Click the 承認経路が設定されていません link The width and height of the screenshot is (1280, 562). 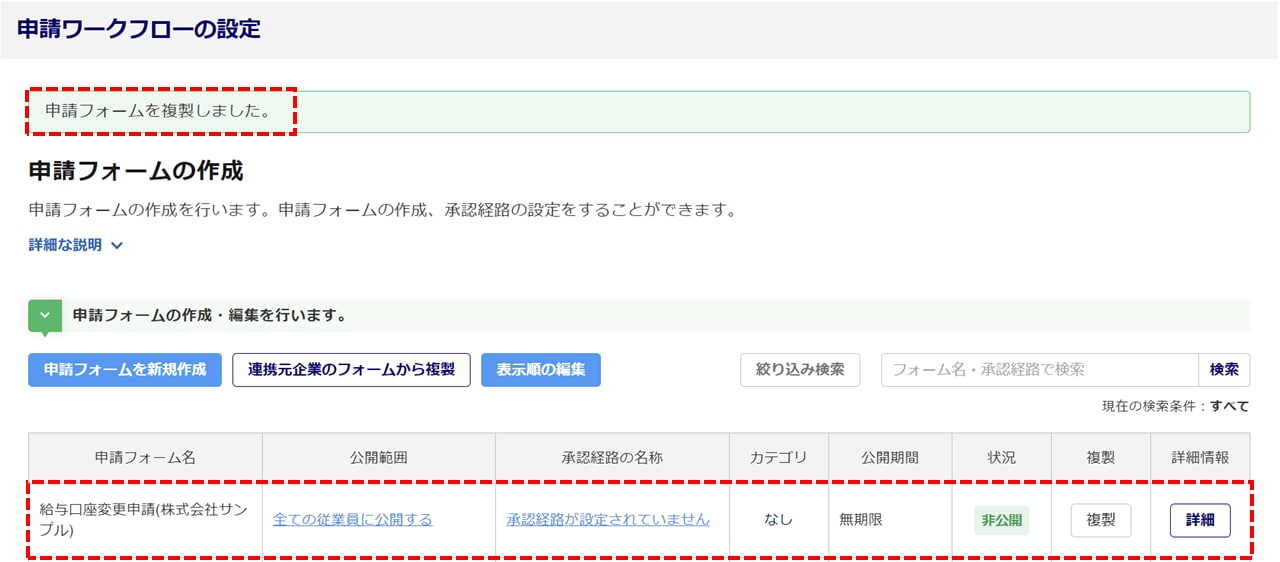tap(608, 520)
